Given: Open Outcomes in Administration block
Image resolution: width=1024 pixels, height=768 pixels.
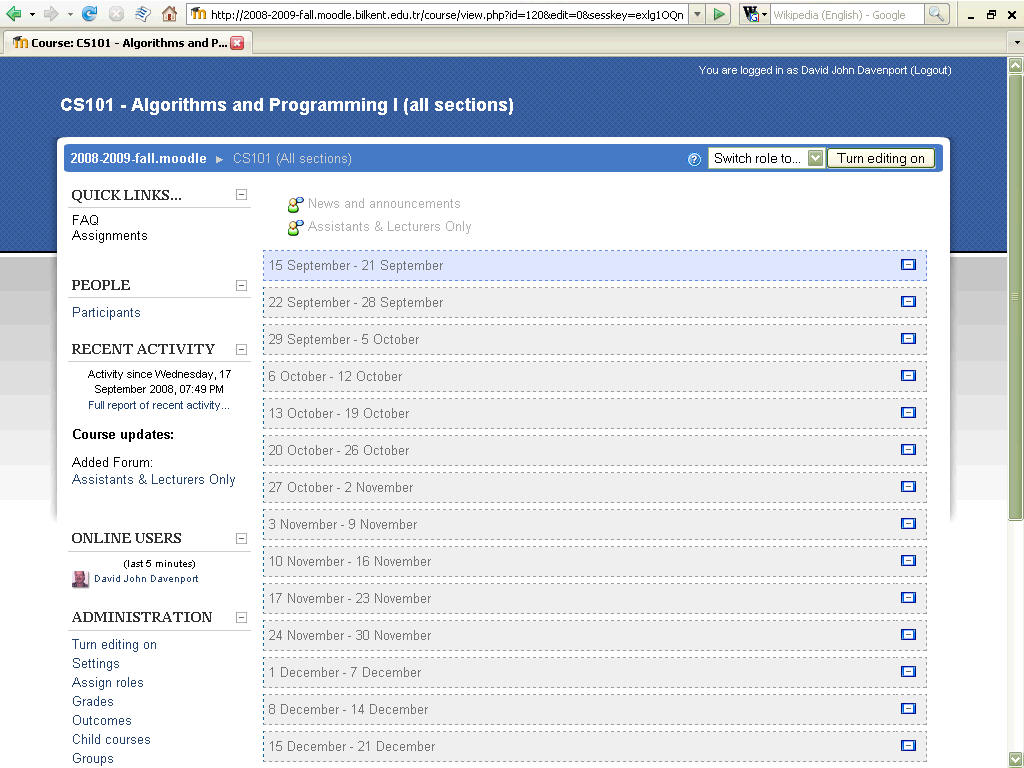Looking at the screenshot, I should click(x=102, y=720).
